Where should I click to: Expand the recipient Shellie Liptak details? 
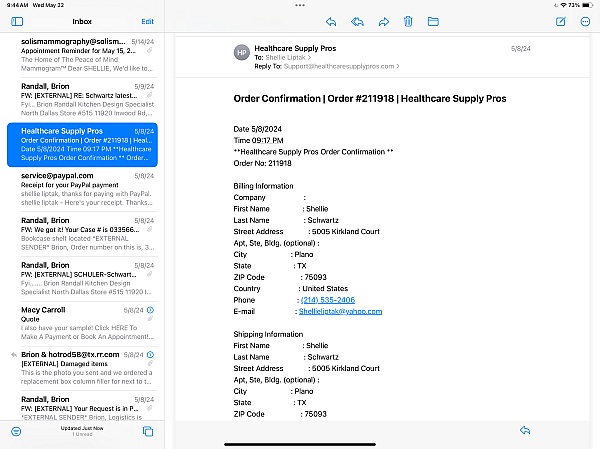(288, 57)
